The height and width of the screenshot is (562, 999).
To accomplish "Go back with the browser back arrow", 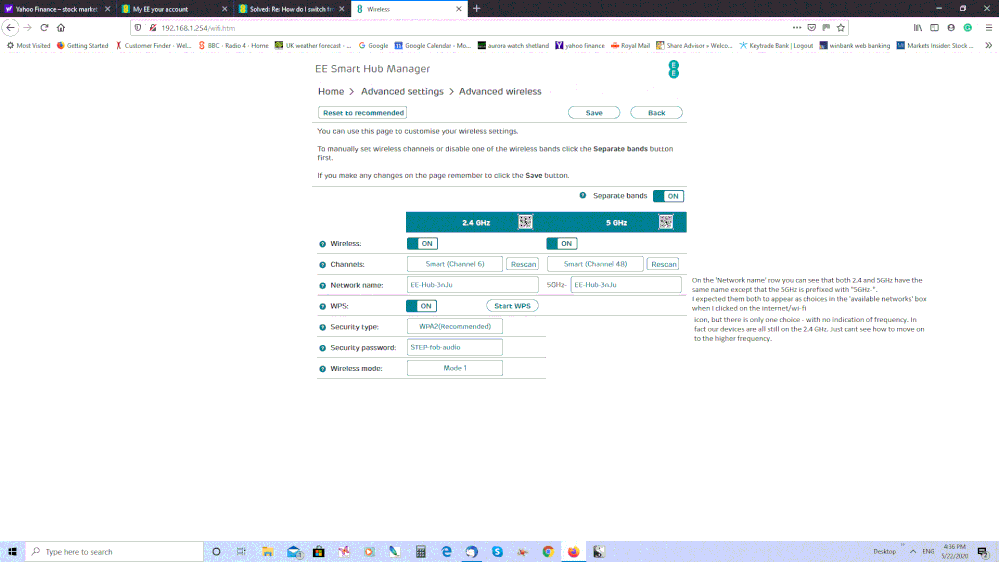I will [10, 27].
